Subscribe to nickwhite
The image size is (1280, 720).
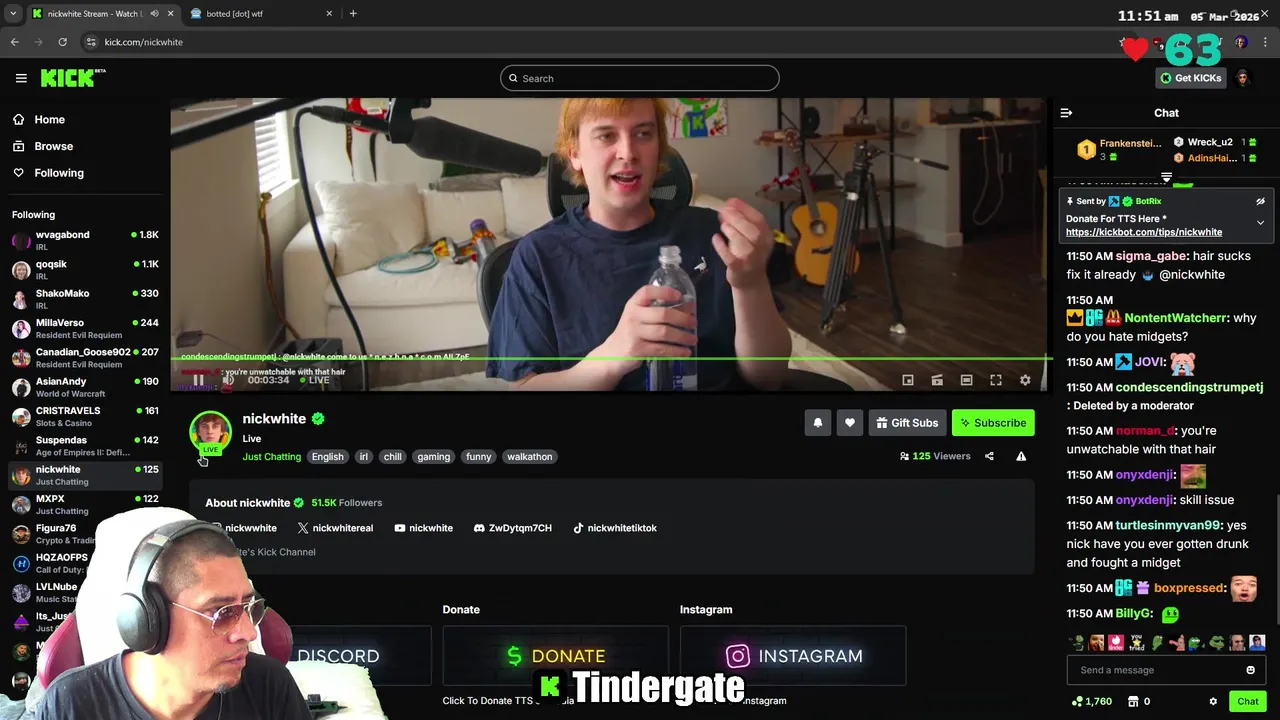(993, 423)
